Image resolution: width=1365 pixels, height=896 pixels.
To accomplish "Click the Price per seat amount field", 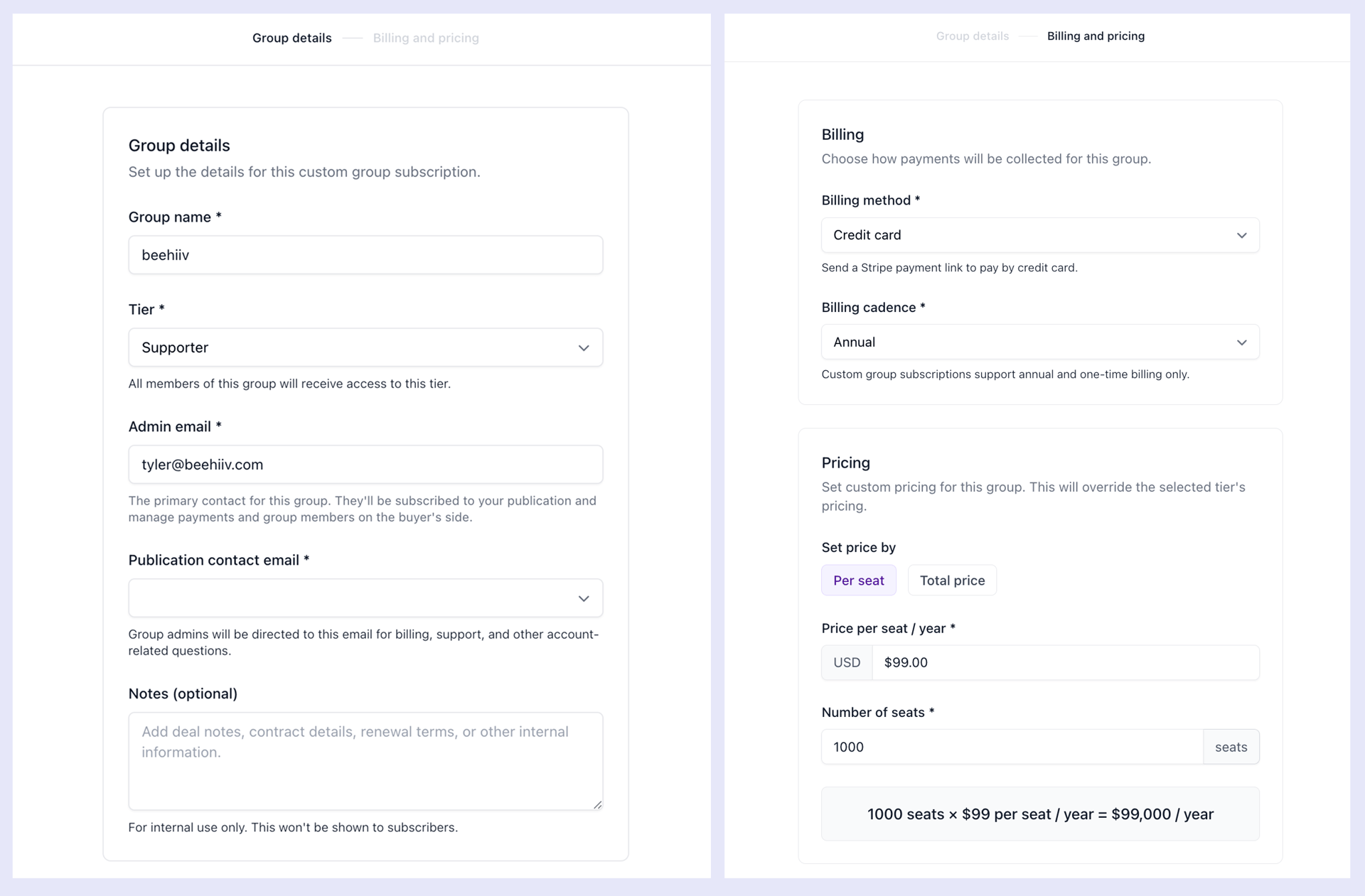I will 1065,662.
